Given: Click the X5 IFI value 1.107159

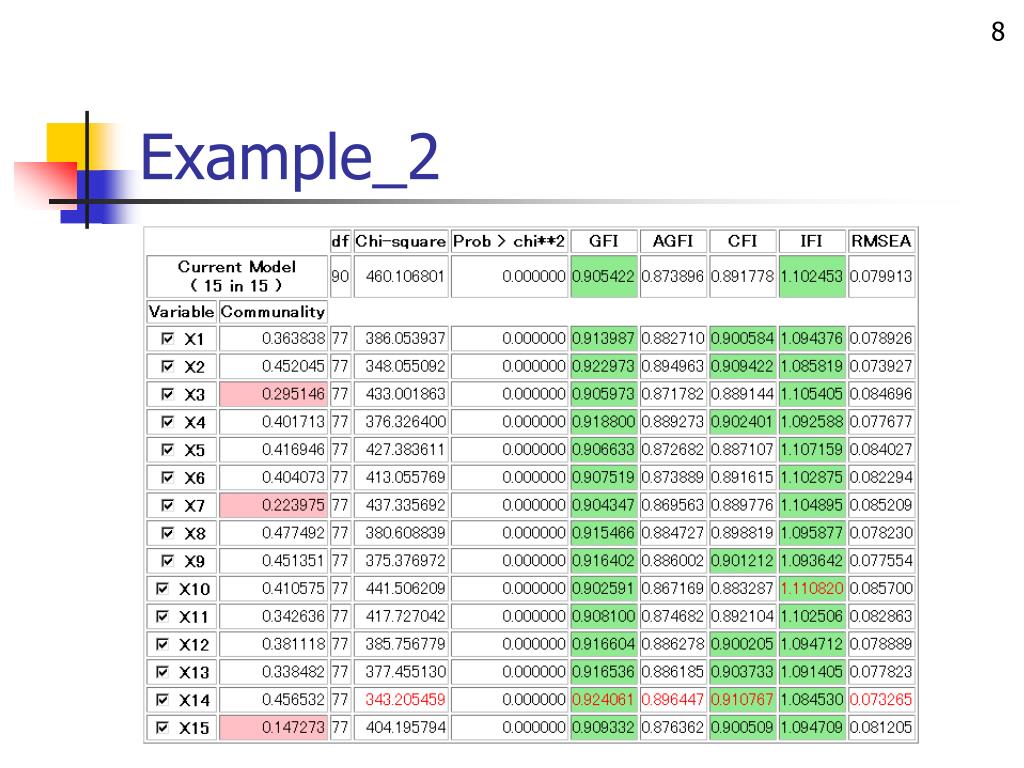Looking at the screenshot, I should (x=812, y=449).
